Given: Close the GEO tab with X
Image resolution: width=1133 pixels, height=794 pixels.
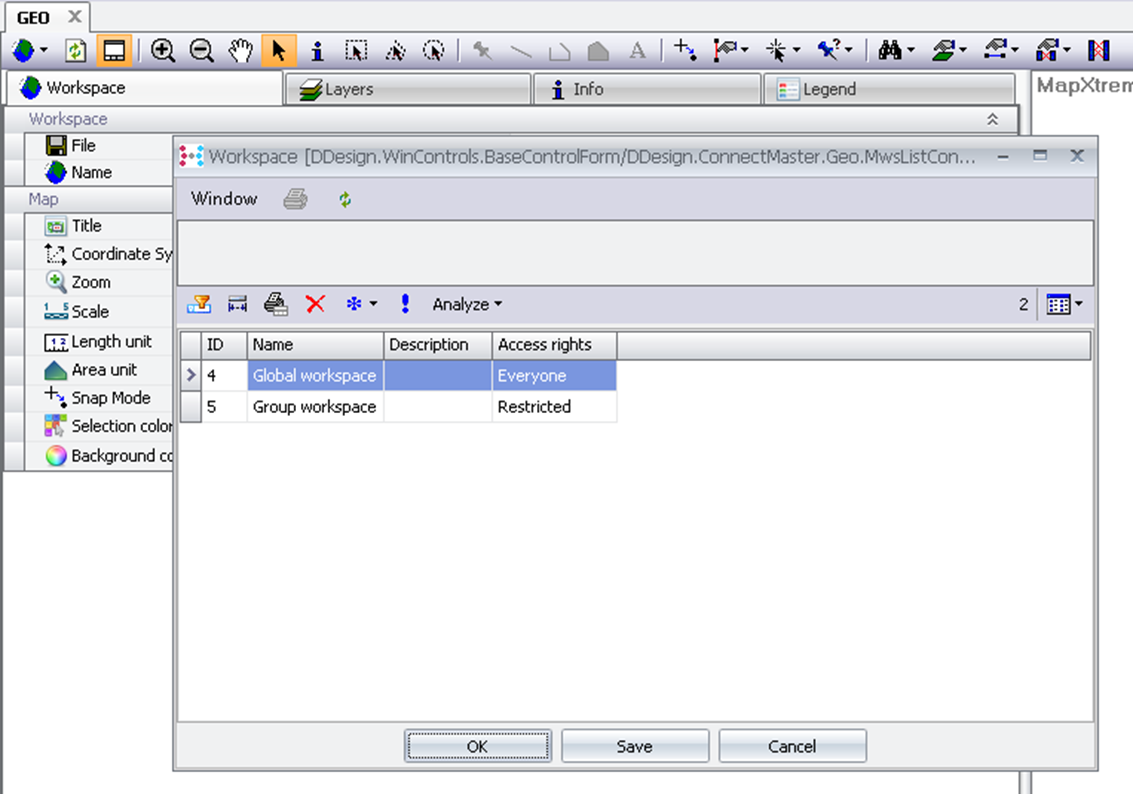Looking at the screenshot, I should click(x=74, y=16).
